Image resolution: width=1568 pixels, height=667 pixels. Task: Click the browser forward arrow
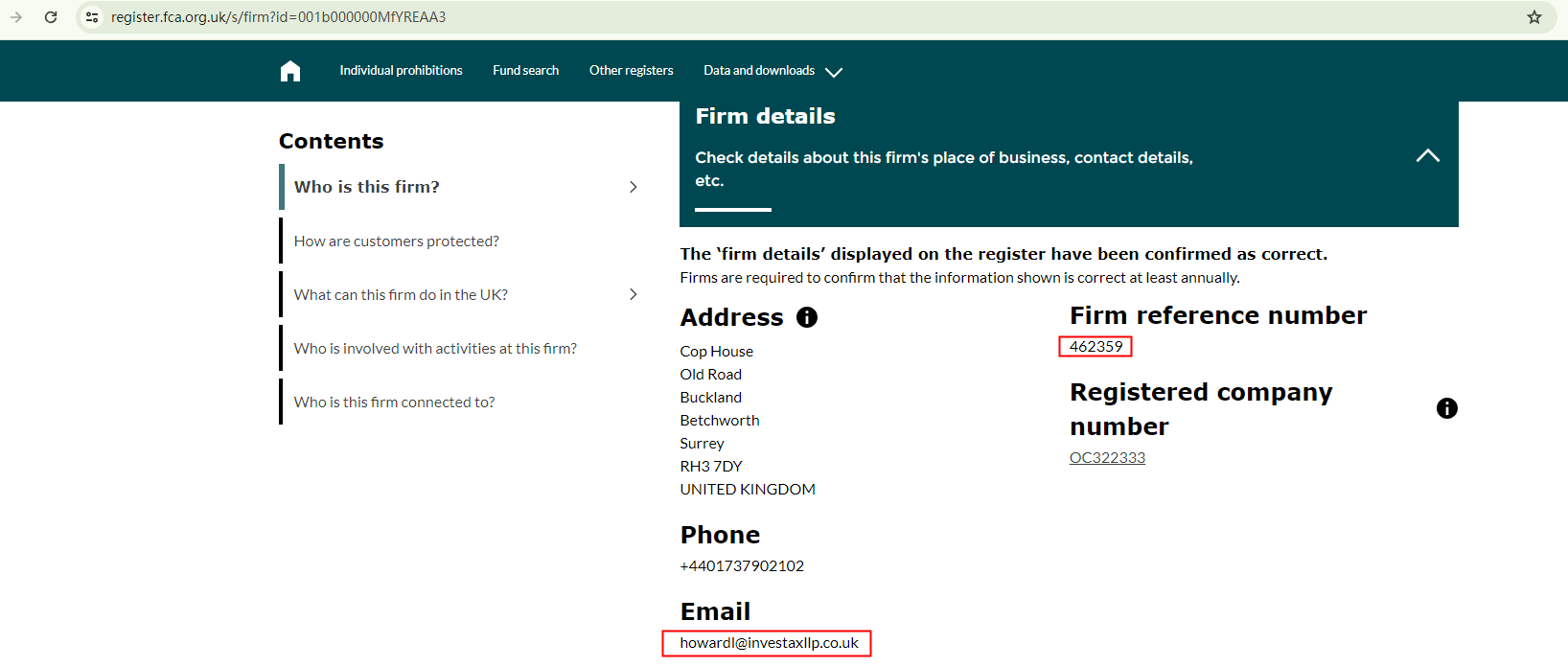click(16, 17)
